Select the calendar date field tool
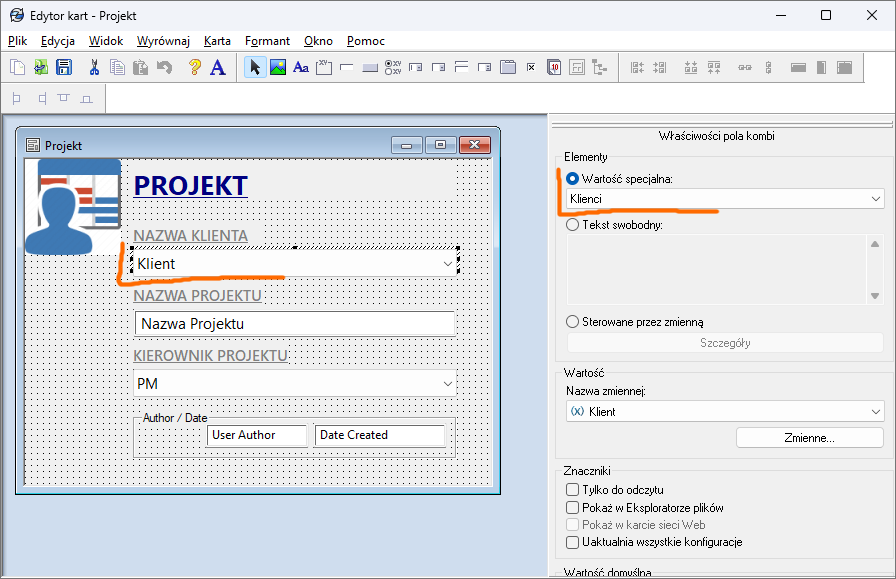Image resolution: width=896 pixels, height=579 pixels. (x=553, y=68)
